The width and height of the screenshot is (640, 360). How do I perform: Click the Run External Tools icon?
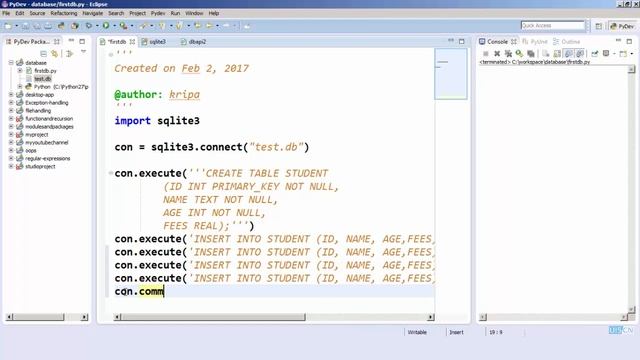[123, 26]
